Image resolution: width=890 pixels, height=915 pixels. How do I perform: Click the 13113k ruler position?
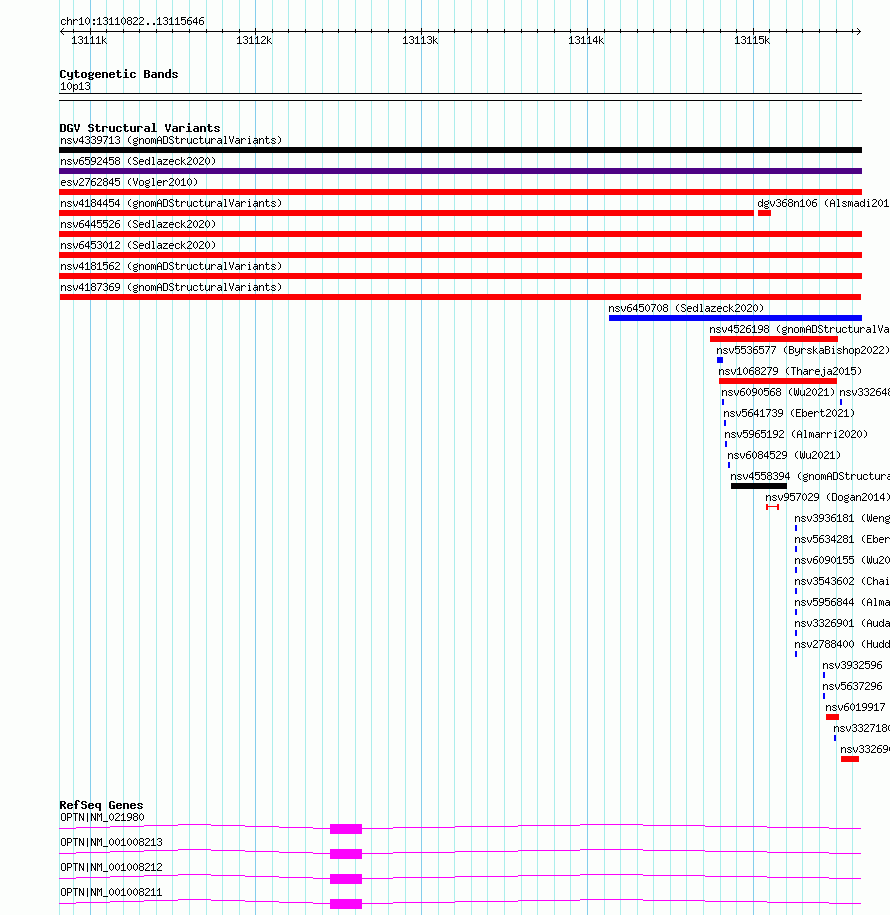(x=420, y=40)
